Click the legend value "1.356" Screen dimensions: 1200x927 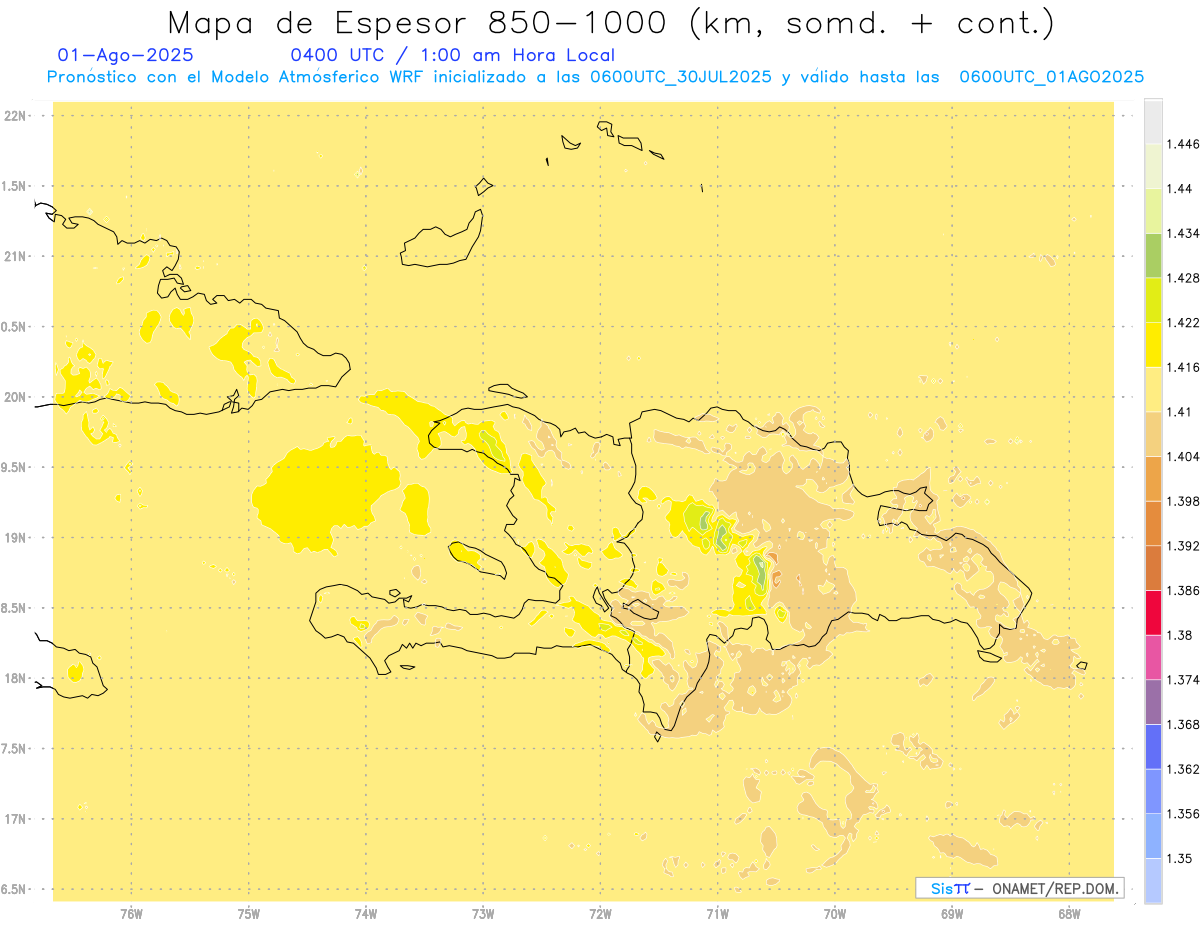pos(1182,814)
